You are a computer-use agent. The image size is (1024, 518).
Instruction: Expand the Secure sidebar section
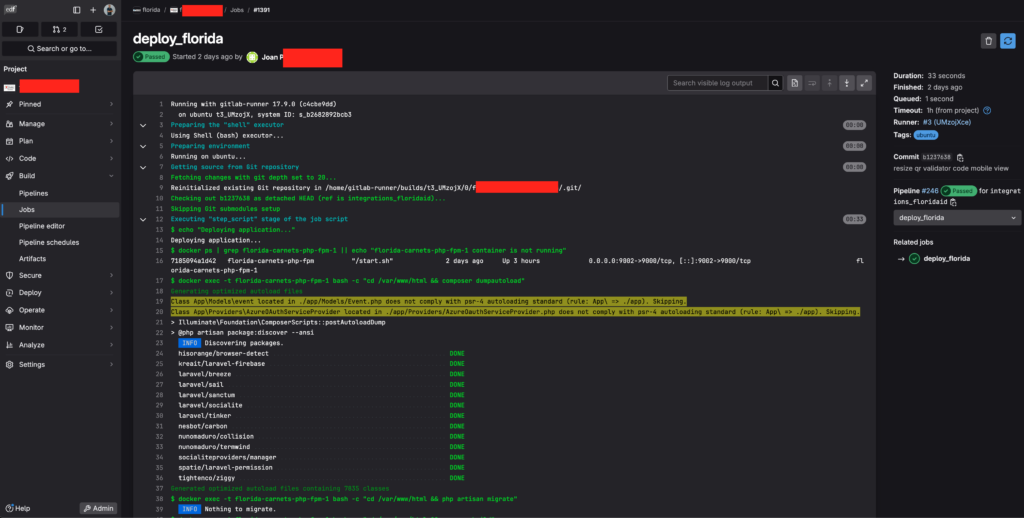(59, 276)
